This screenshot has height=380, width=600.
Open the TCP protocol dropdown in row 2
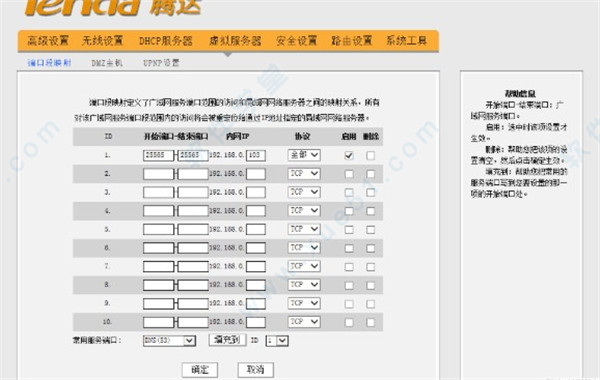point(304,174)
